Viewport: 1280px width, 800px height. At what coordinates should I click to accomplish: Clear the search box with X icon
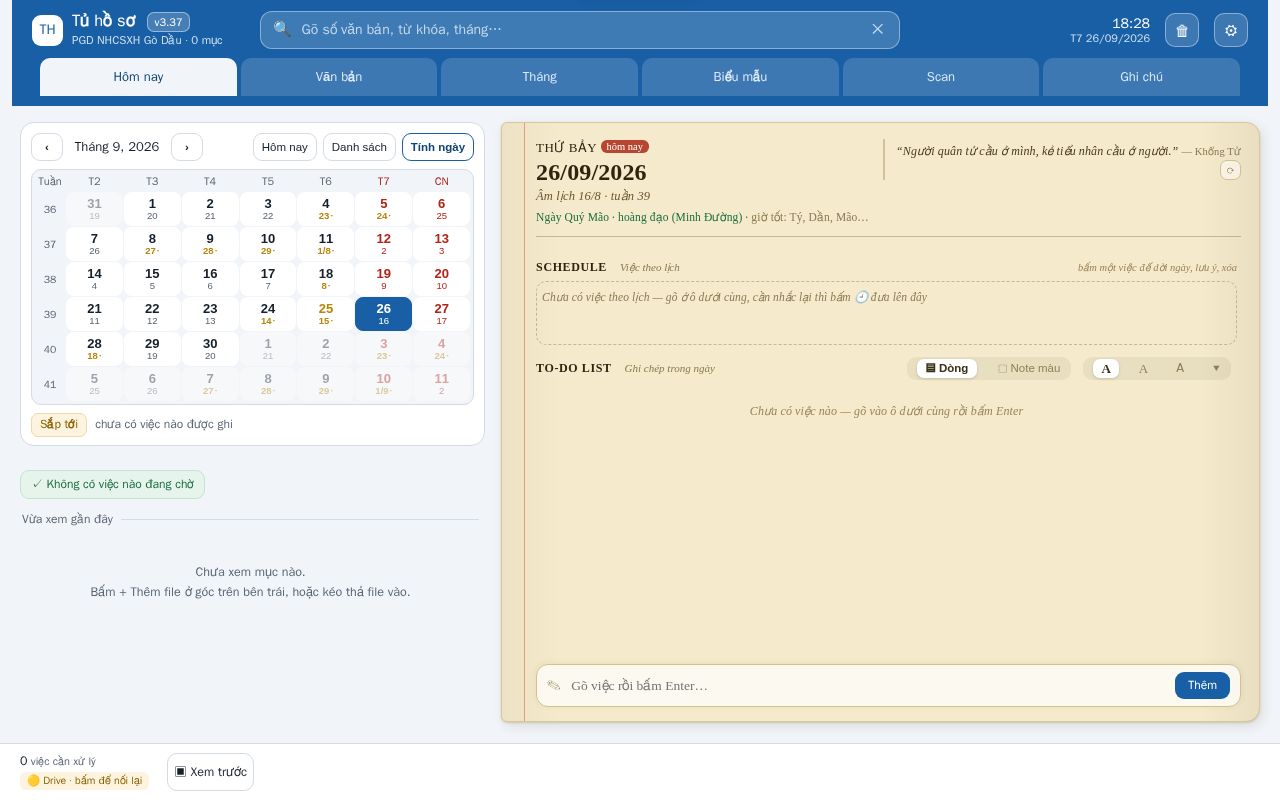tap(877, 29)
